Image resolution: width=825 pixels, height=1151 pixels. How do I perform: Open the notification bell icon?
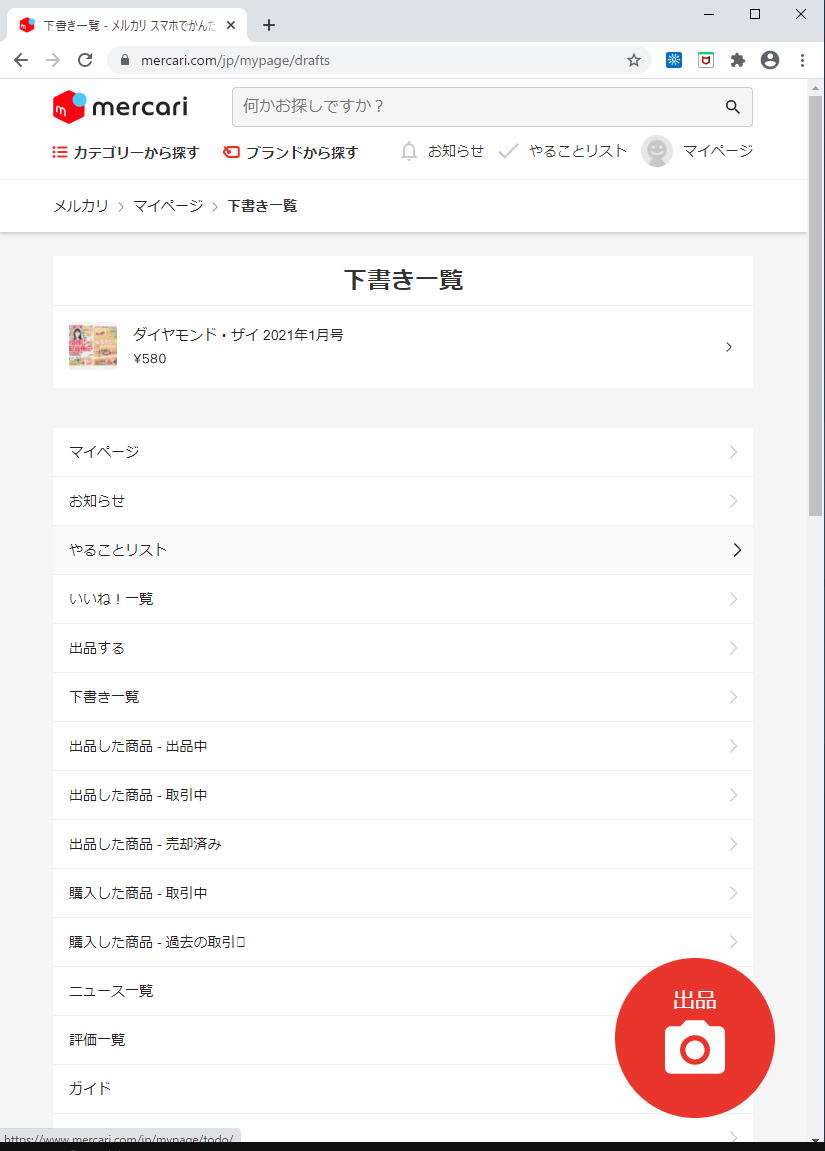409,151
